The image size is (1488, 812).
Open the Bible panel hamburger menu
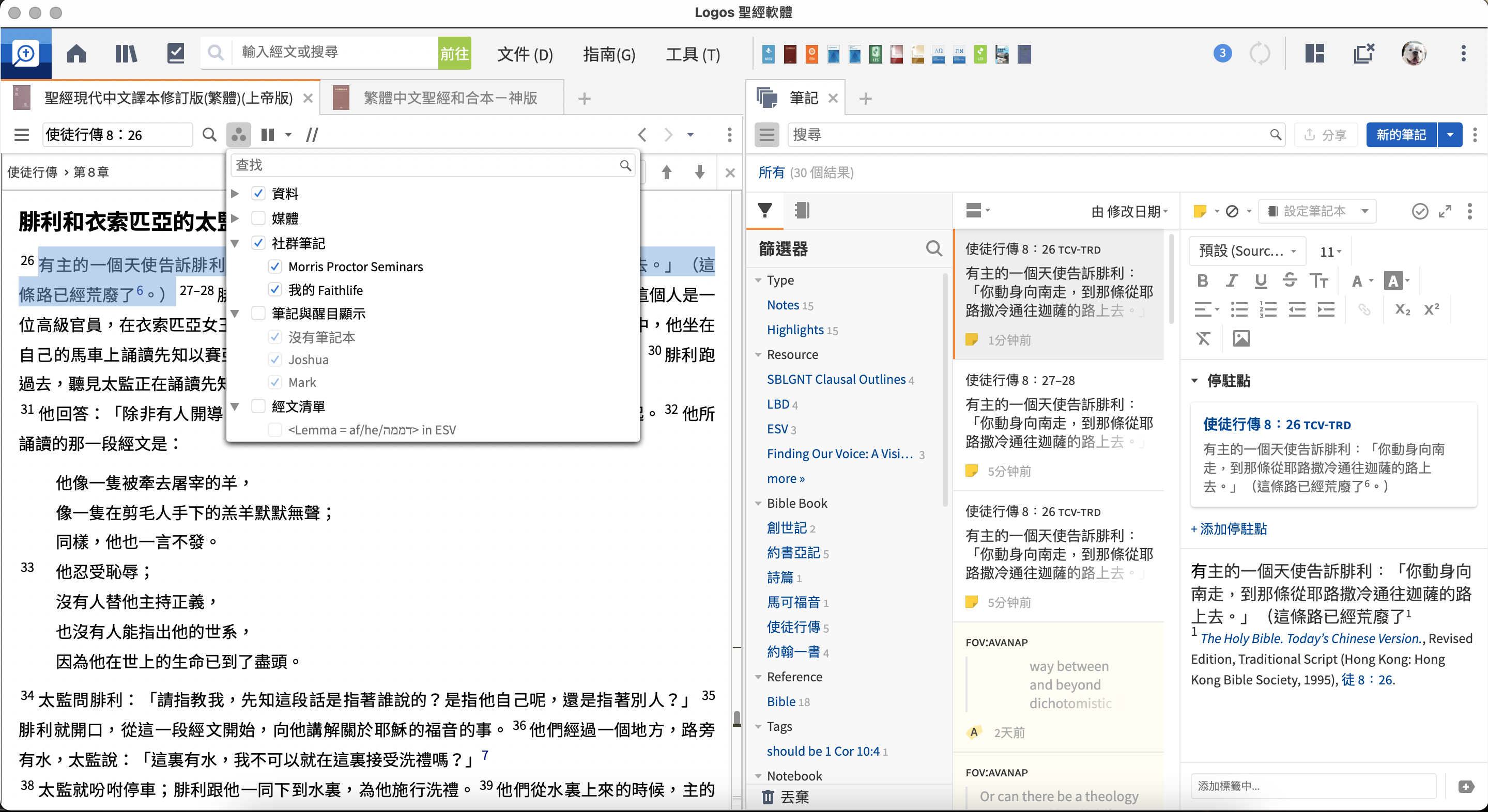[21, 134]
